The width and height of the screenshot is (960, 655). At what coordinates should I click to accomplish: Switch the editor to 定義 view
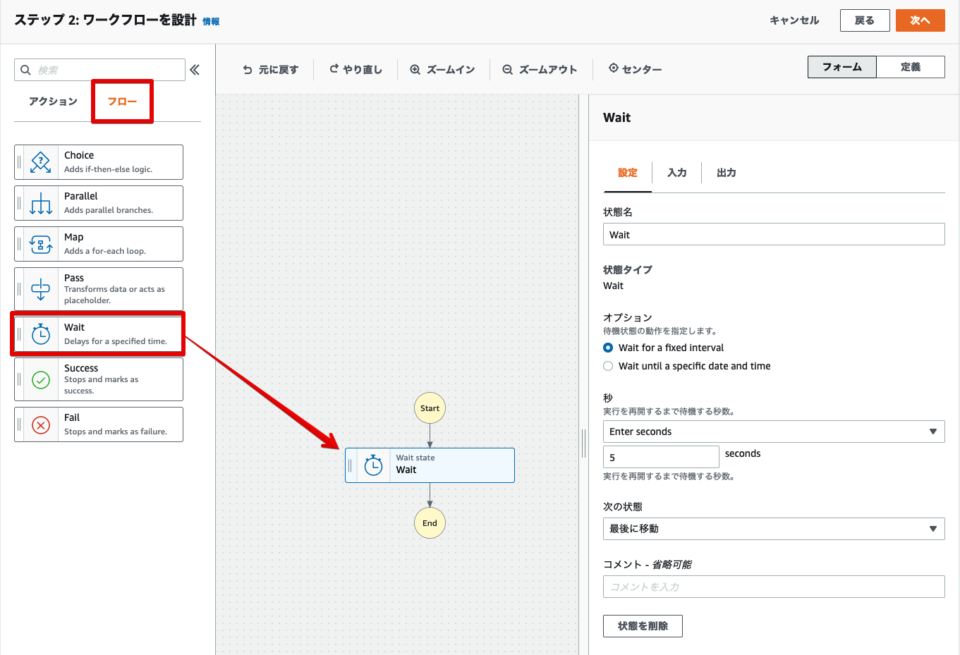pos(911,67)
